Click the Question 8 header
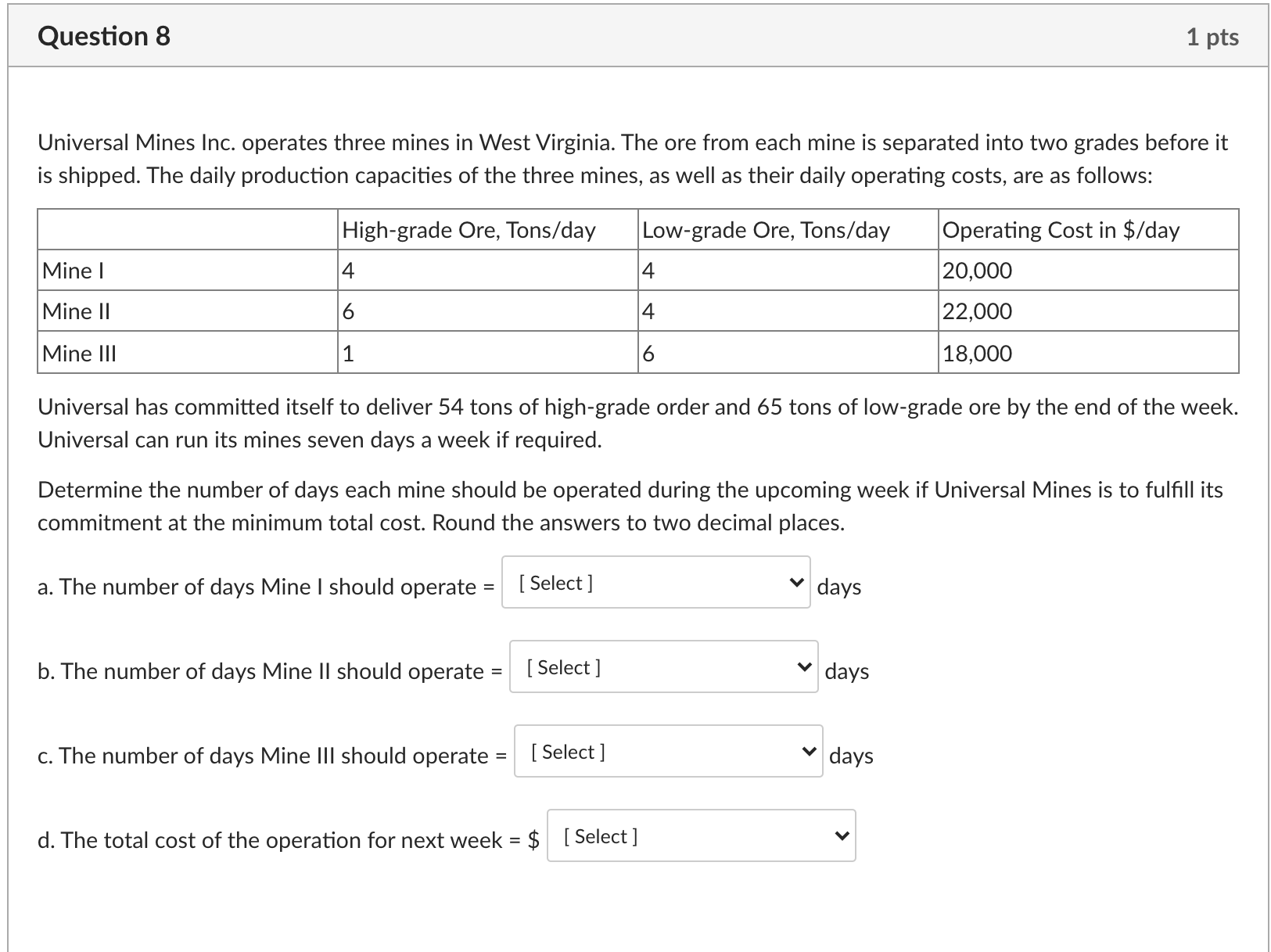The width and height of the screenshot is (1271, 952). click(x=104, y=36)
